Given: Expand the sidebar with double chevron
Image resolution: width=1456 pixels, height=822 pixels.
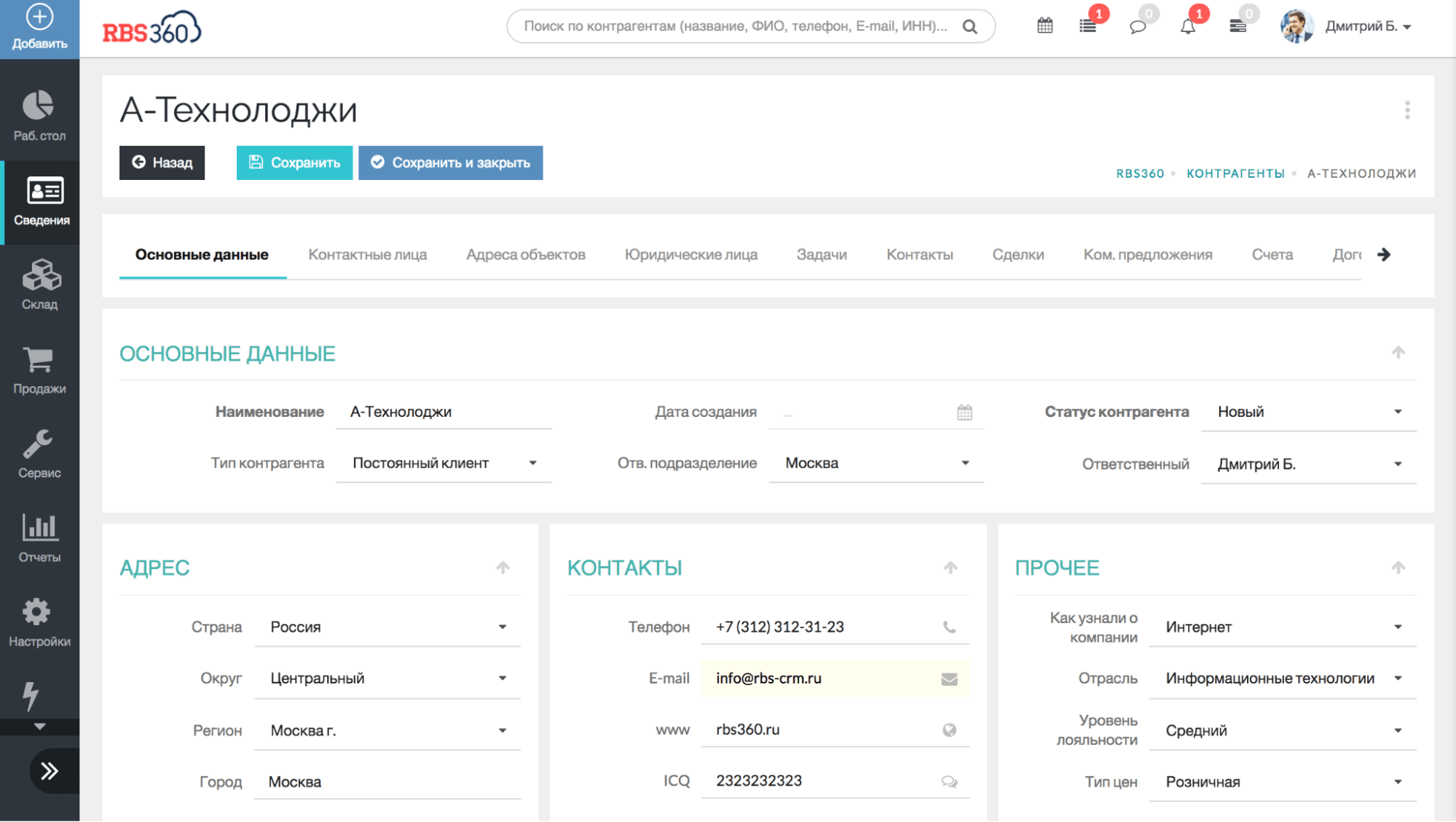Looking at the screenshot, I should [x=50, y=771].
